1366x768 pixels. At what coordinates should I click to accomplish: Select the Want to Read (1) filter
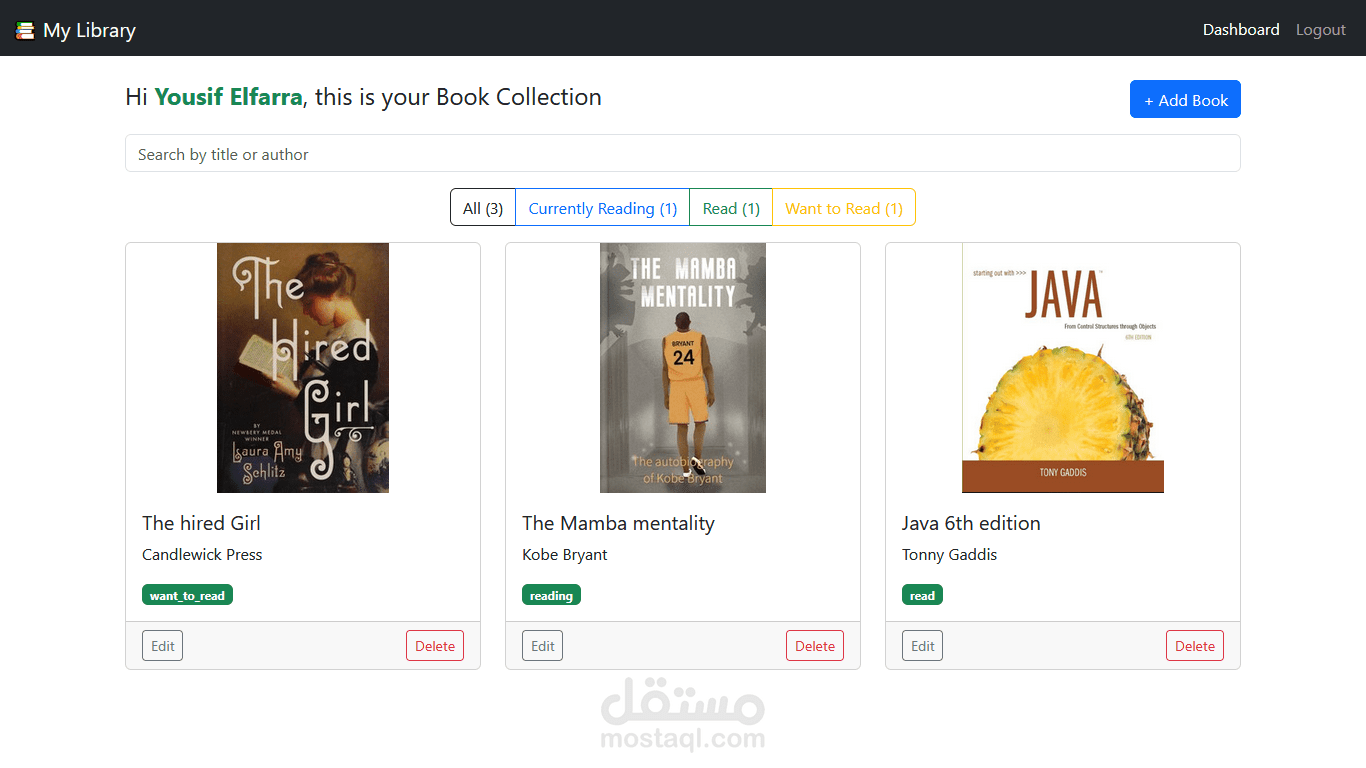click(x=844, y=207)
